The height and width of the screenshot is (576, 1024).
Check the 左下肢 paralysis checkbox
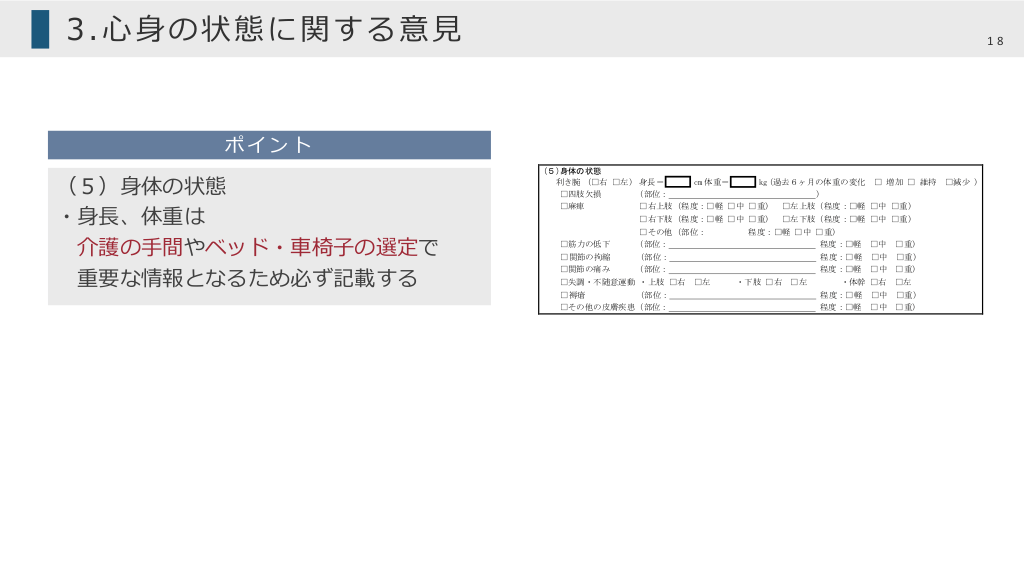[786, 219]
